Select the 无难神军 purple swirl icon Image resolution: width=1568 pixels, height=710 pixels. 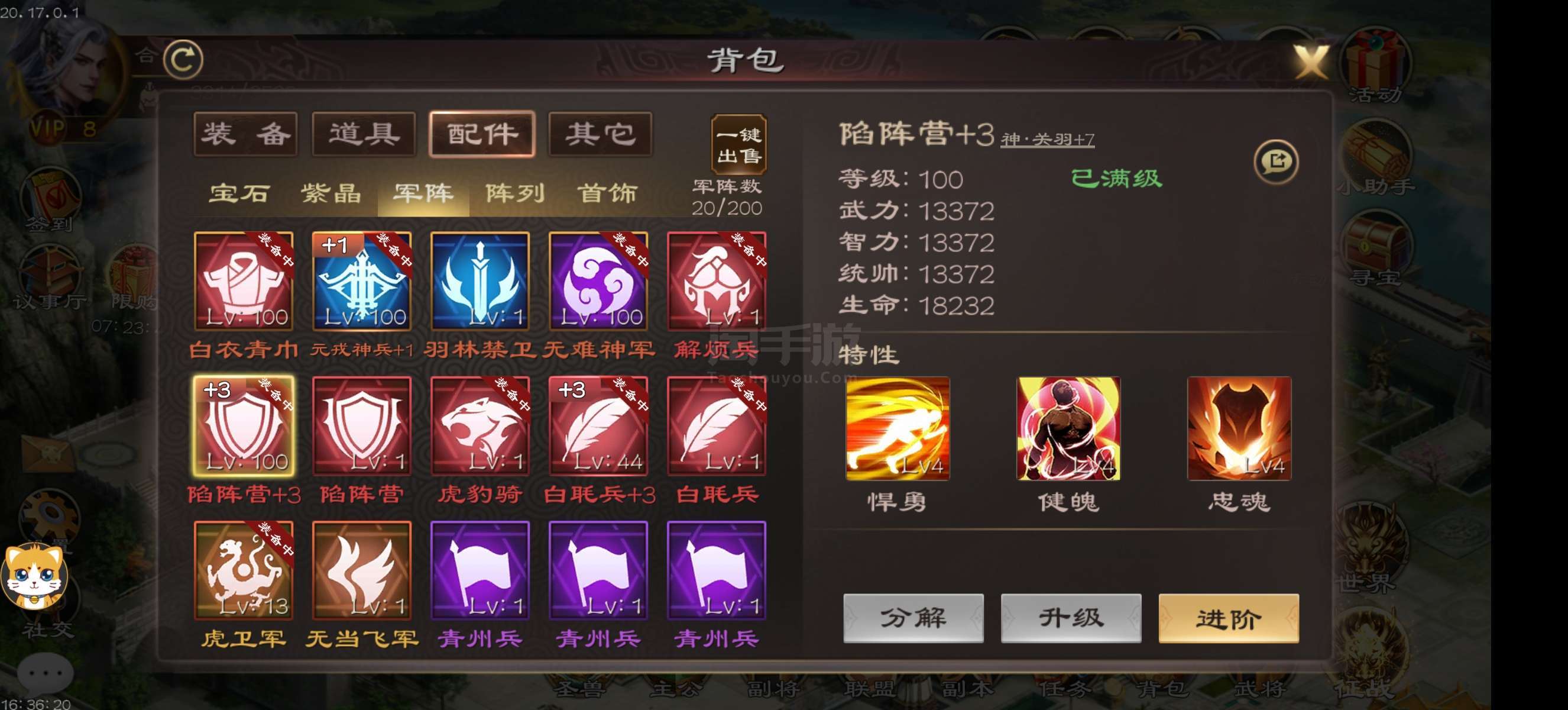598,280
